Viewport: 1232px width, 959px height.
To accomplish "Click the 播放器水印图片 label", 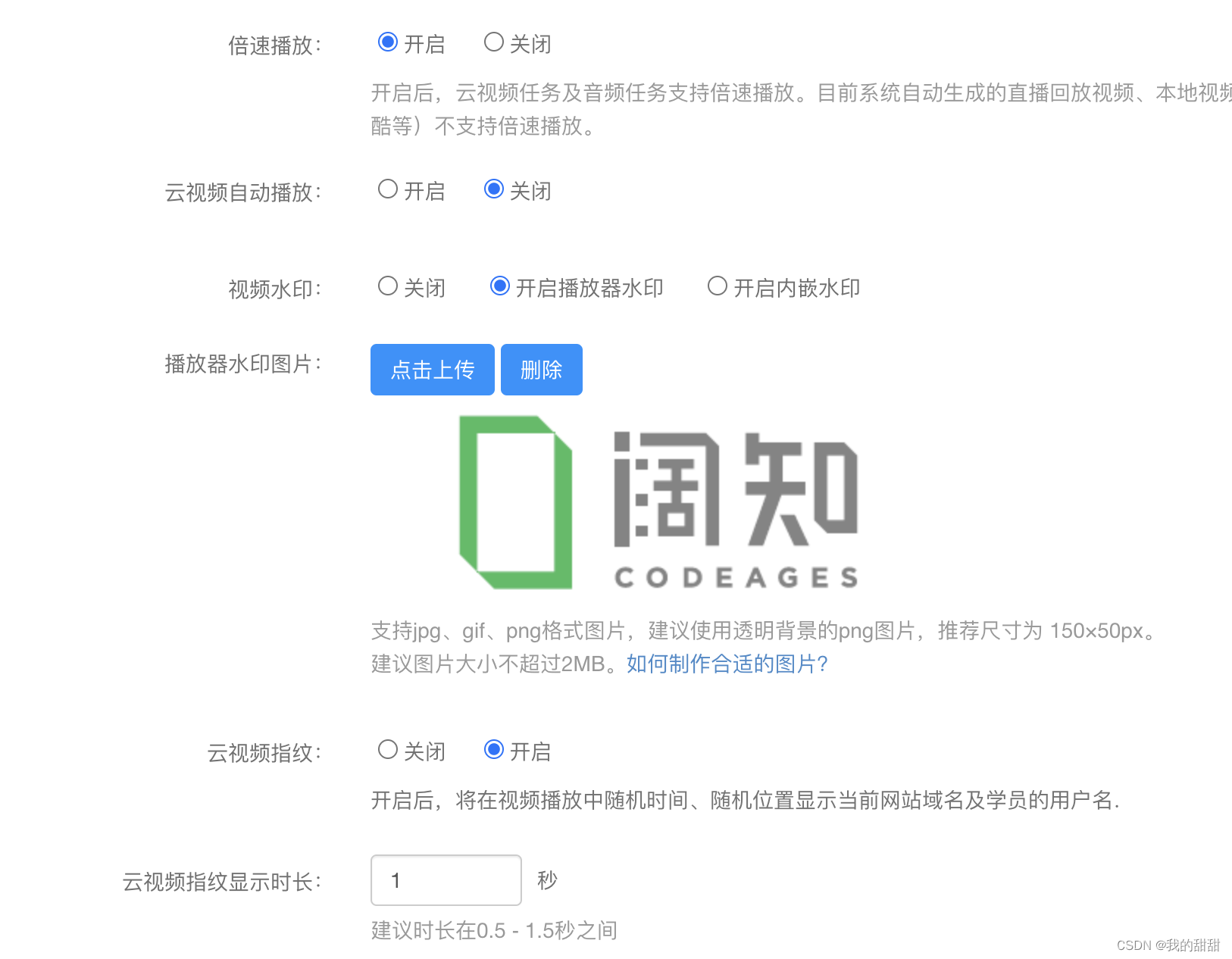I will (243, 364).
